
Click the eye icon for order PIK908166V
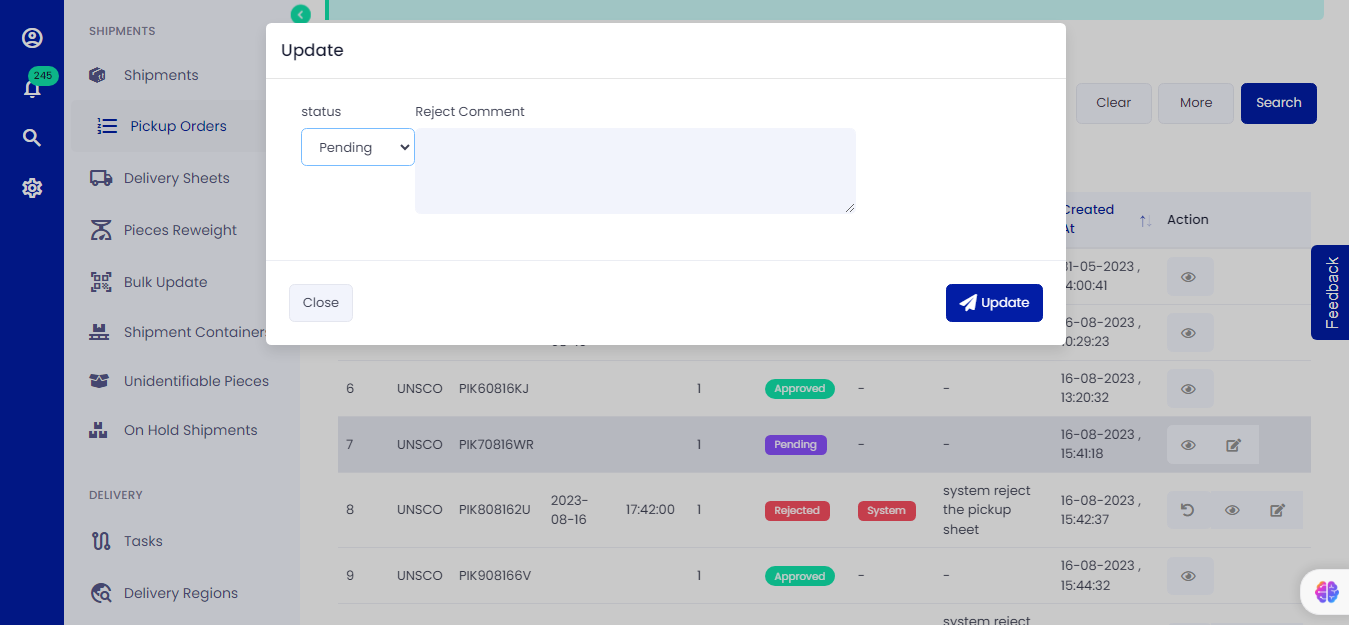pyautogui.click(x=1189, y=576)
